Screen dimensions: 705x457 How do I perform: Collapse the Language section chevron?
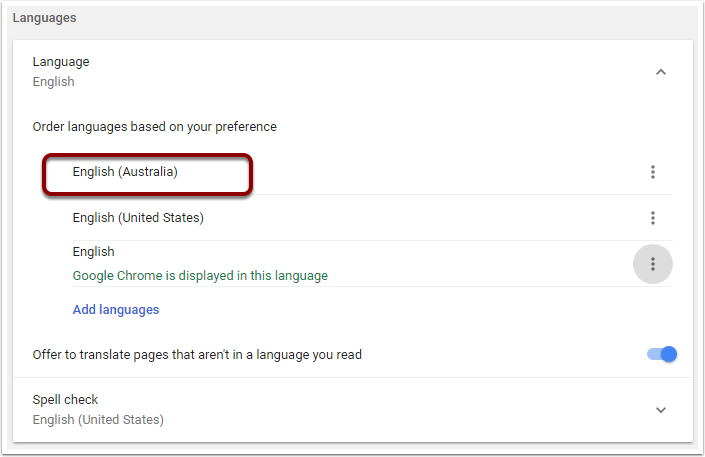coord(660,72)
